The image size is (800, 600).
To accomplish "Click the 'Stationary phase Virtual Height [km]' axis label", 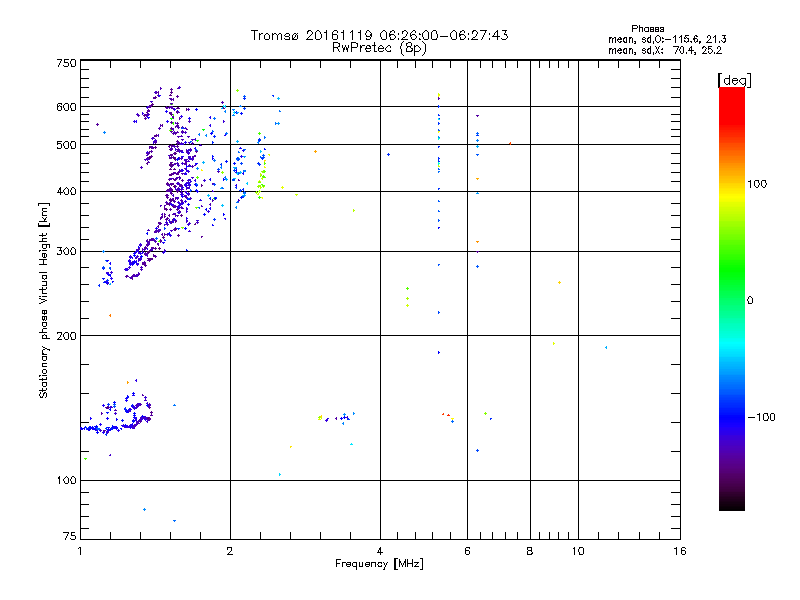I will [x=44, y=301].
